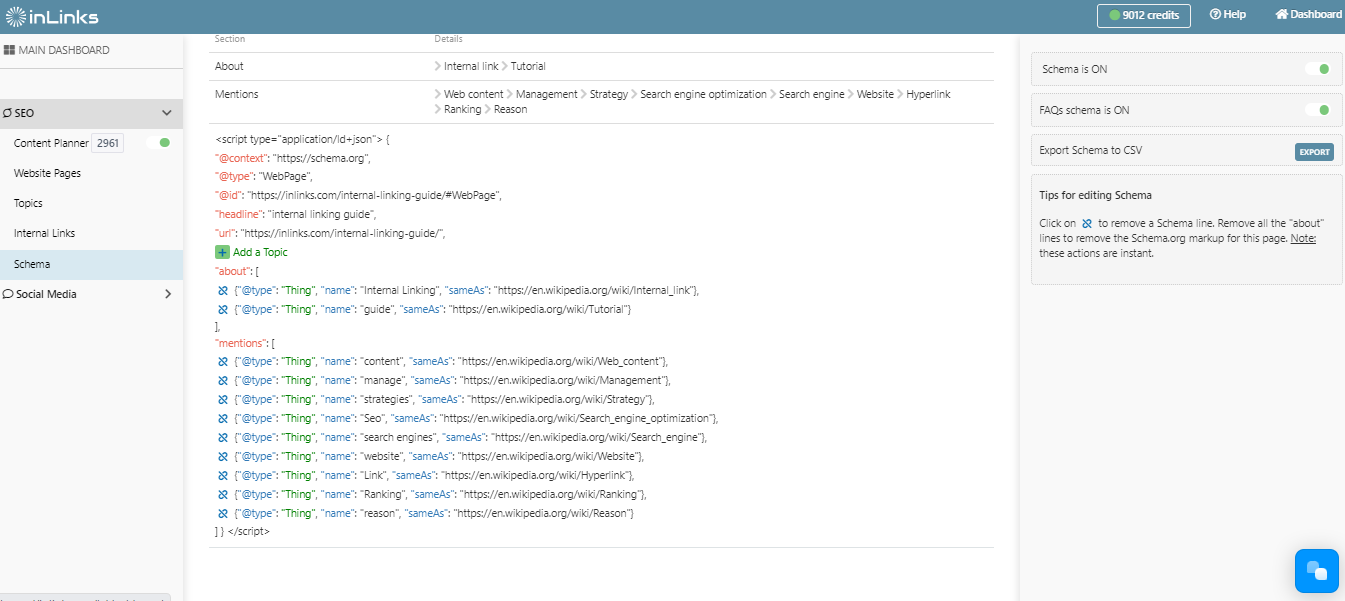Toggle the FAQs schema is ON switch
Viewport: 1345px width, 601px height.
click(1317, 110)
